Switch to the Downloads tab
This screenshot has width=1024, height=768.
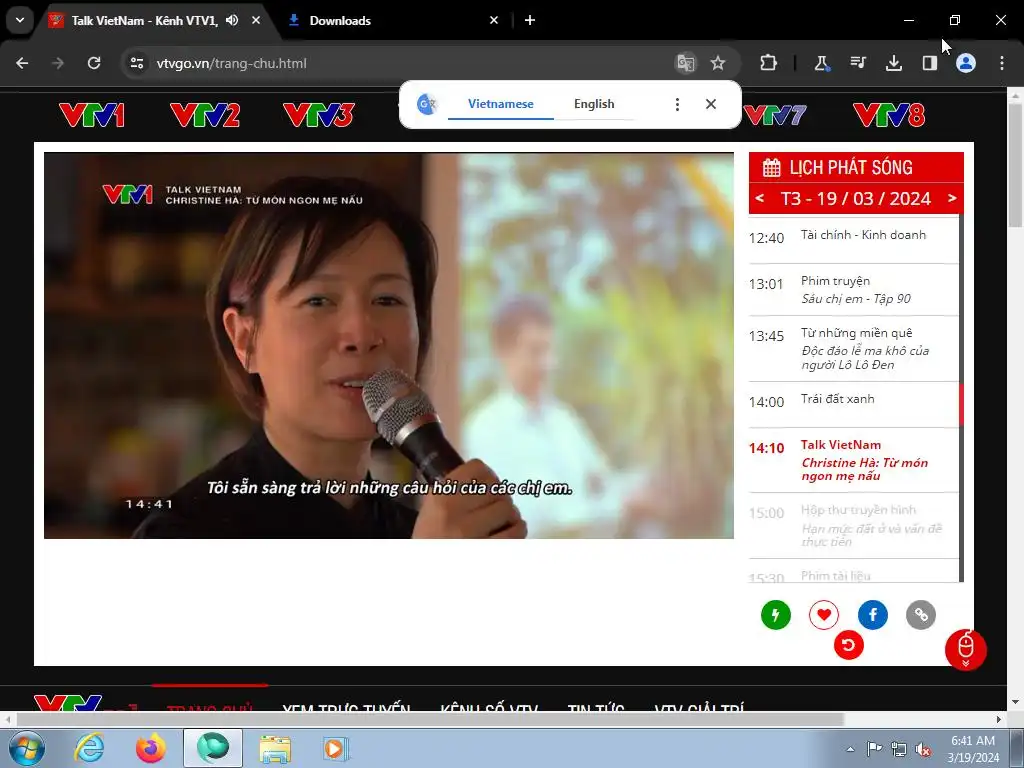click(392, 21)
